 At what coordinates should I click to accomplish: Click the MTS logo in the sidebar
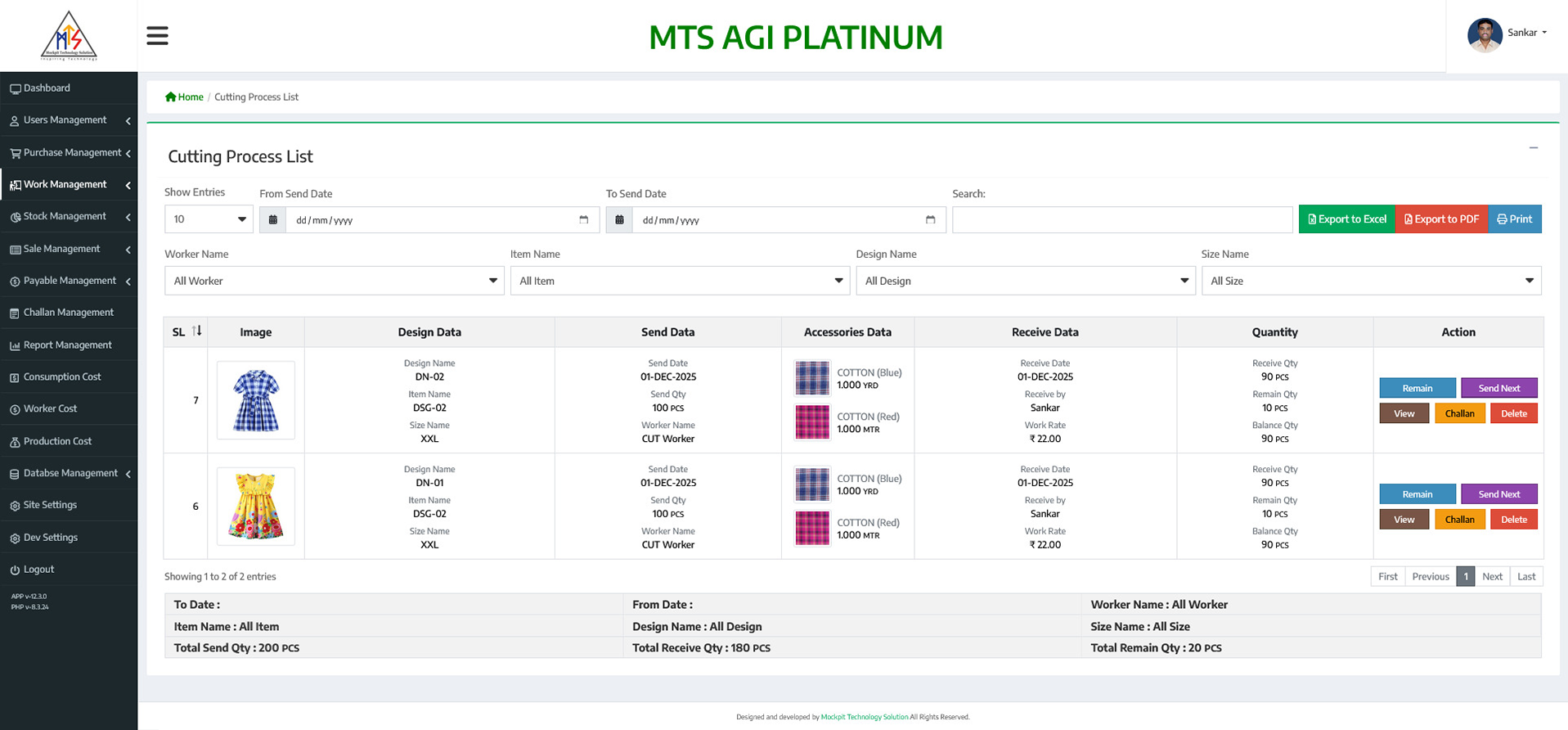69,36
